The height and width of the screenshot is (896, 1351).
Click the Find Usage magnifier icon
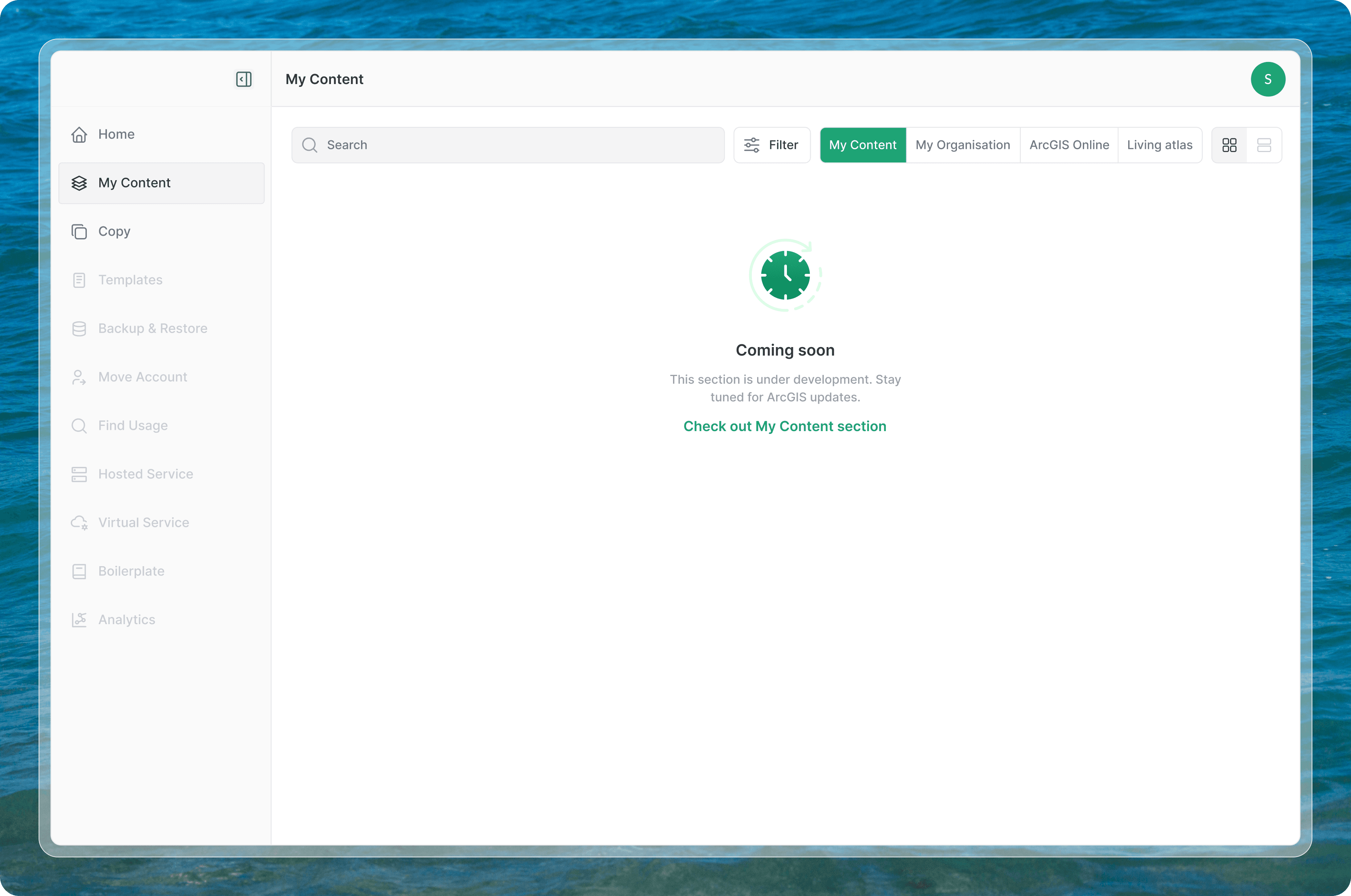point(79,426)
